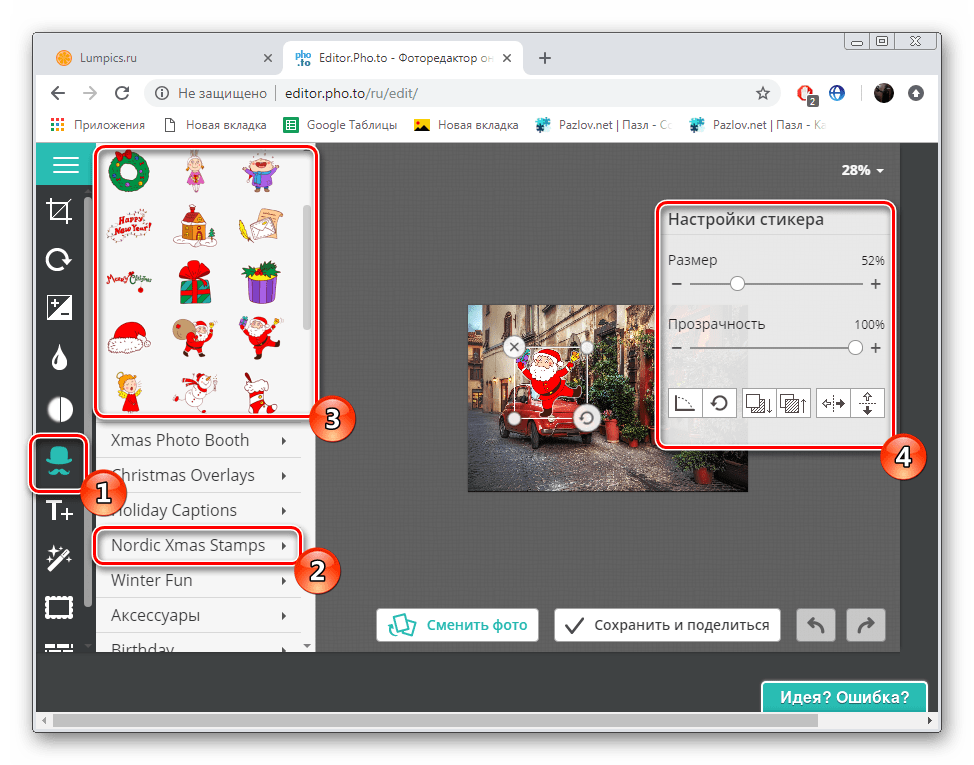
Task: Open the Идея? Ошибка? feedback button
Action: tap(844, 697)
